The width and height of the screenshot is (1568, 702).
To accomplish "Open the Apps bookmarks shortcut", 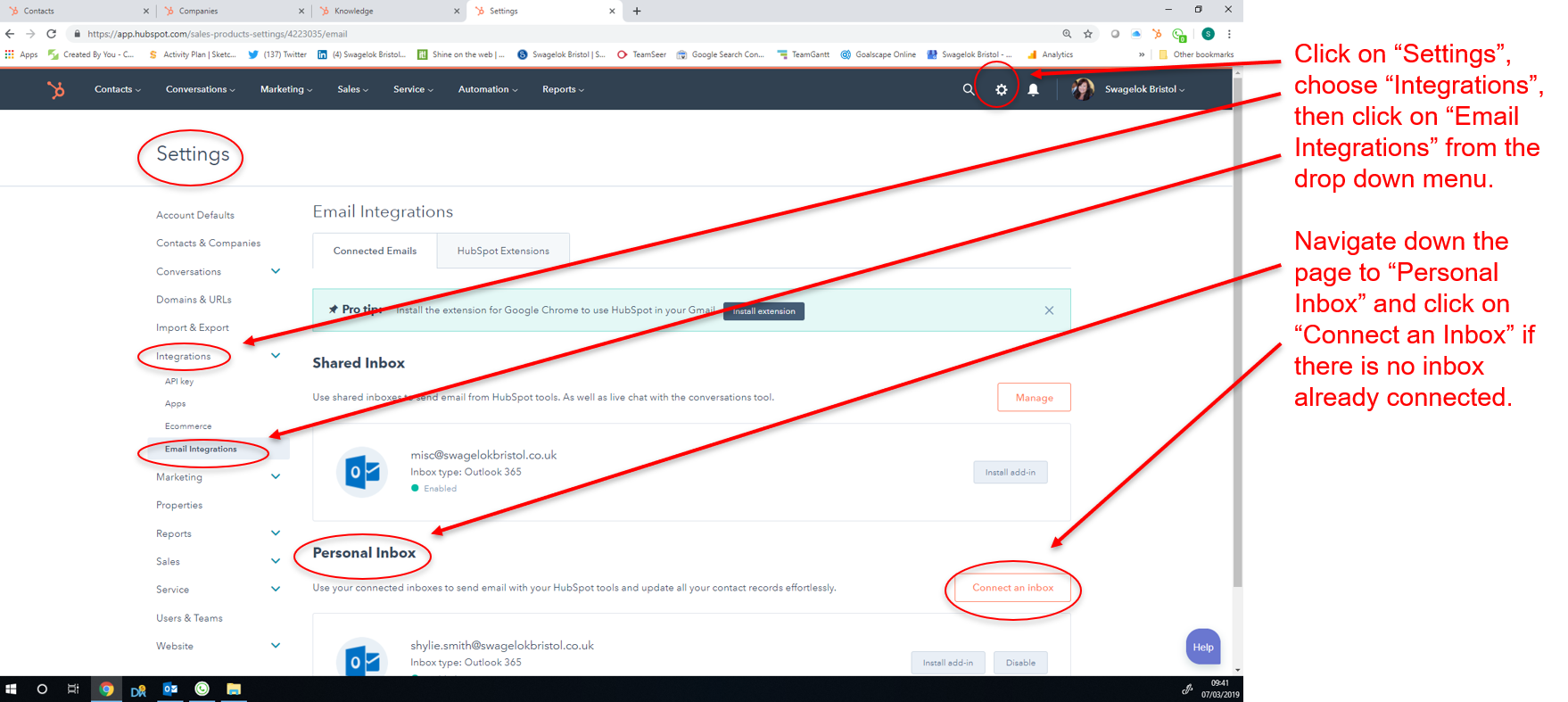I will 22,54.
